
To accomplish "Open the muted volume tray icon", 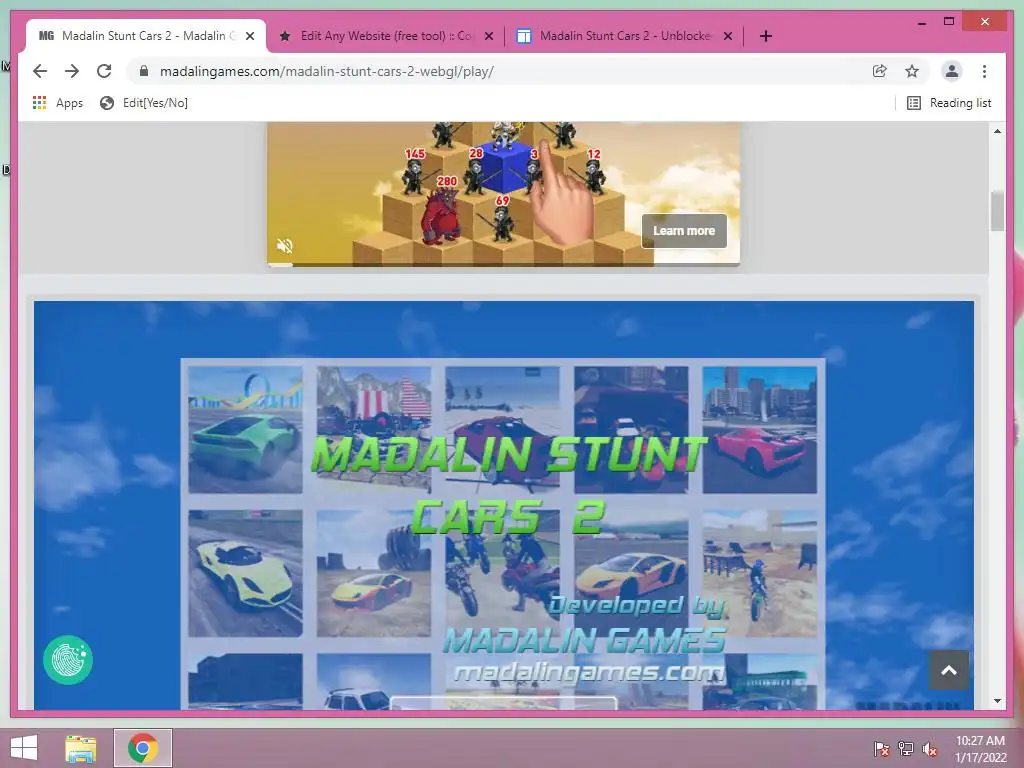I will click(x=930, y=749).
